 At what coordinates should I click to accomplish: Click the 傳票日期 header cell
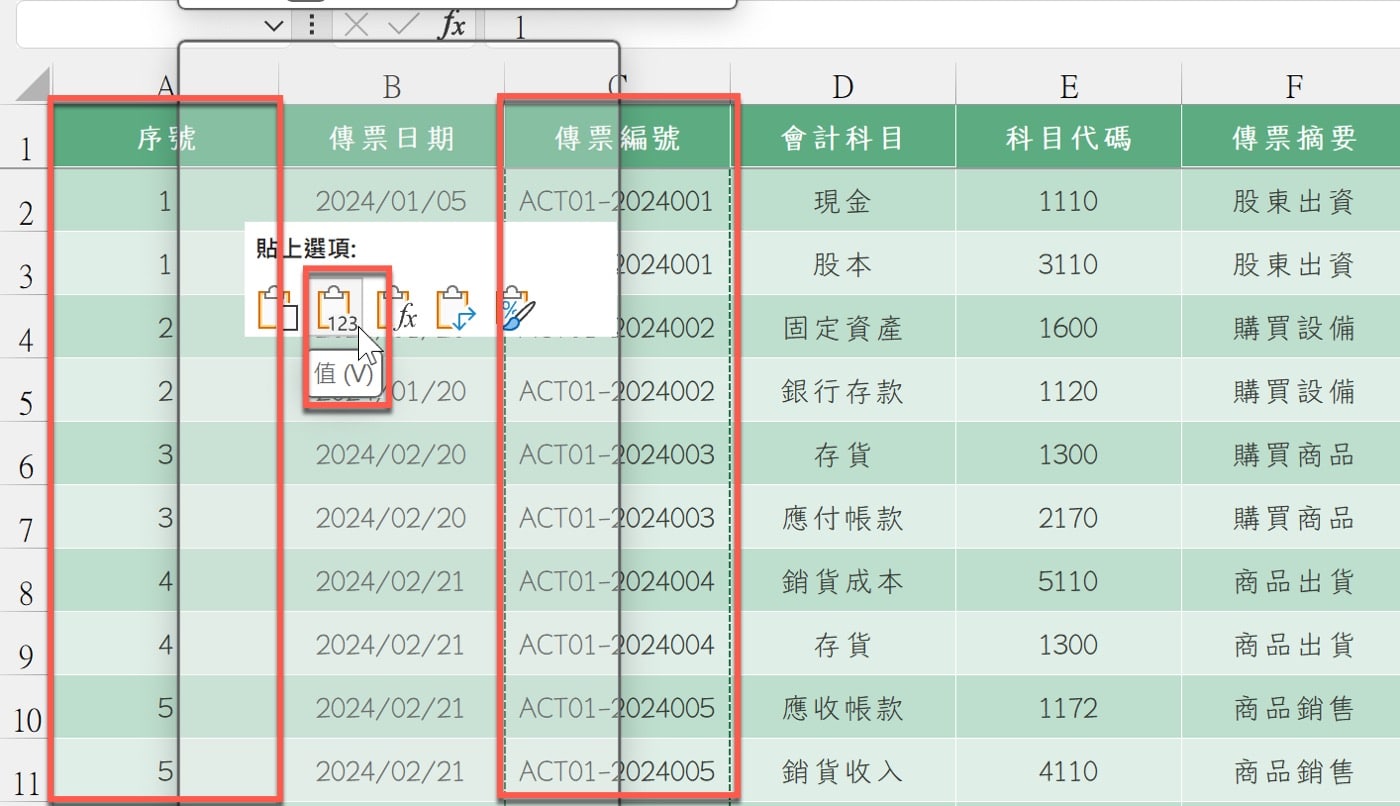392,137
